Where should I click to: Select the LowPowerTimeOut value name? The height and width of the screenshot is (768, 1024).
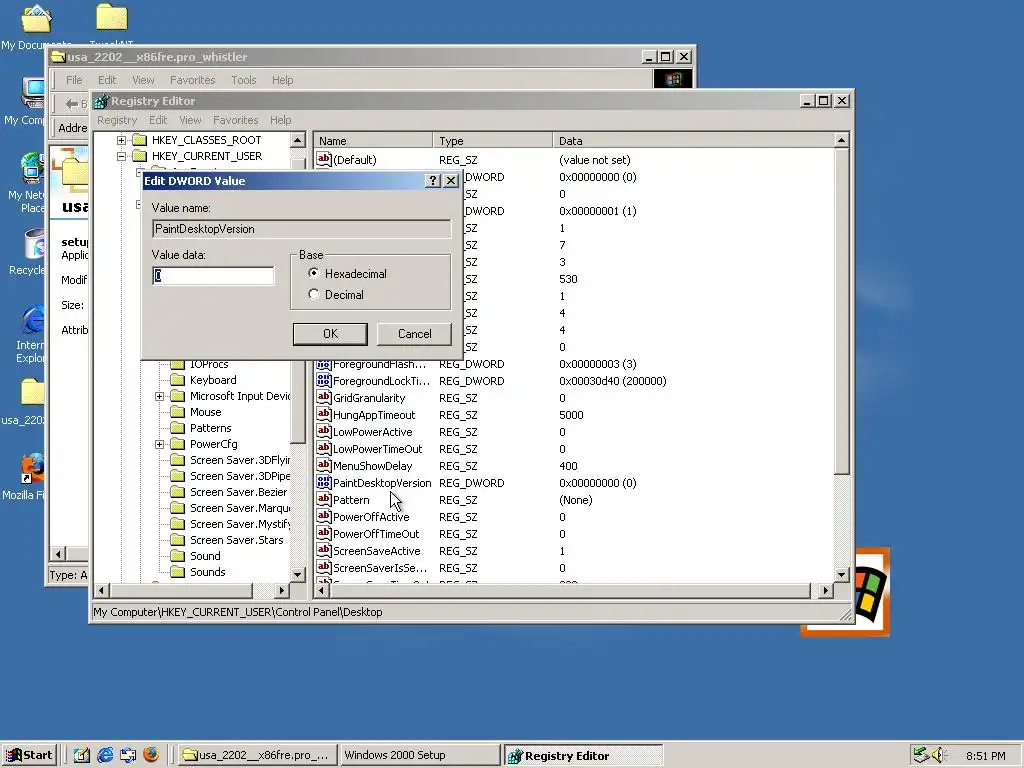click(377, 449)
